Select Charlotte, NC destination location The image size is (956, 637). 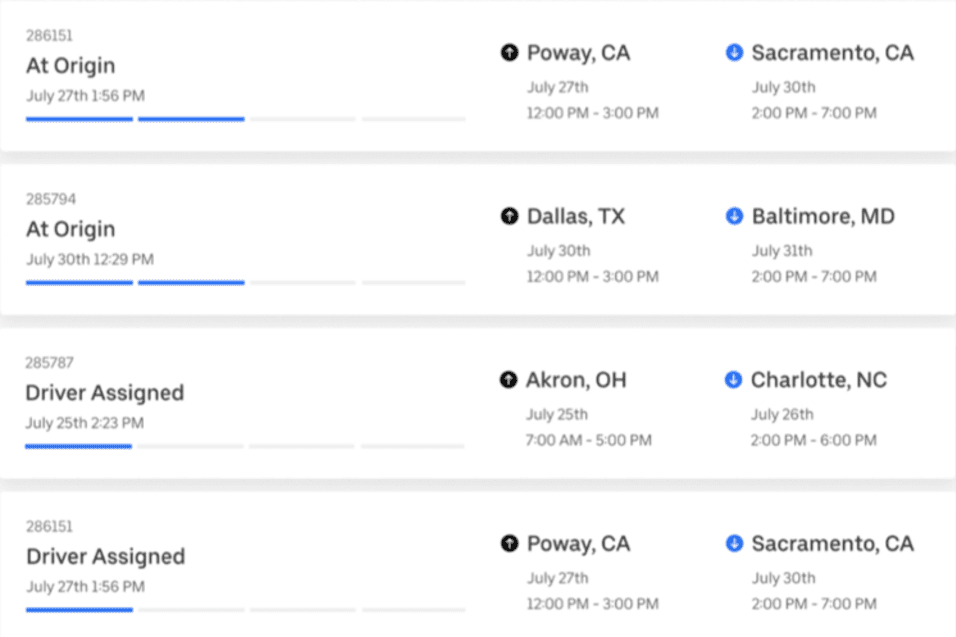tap(819, 380)
